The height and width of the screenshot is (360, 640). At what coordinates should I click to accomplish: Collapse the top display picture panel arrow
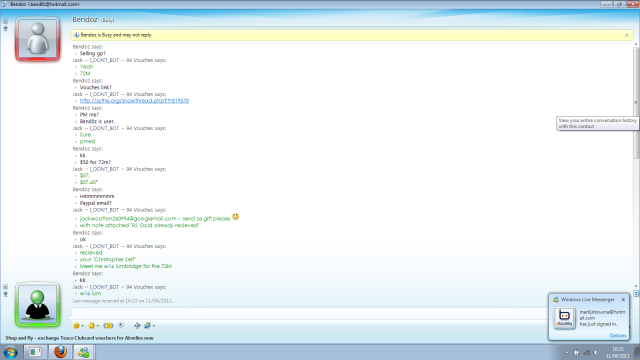point(5,21)
